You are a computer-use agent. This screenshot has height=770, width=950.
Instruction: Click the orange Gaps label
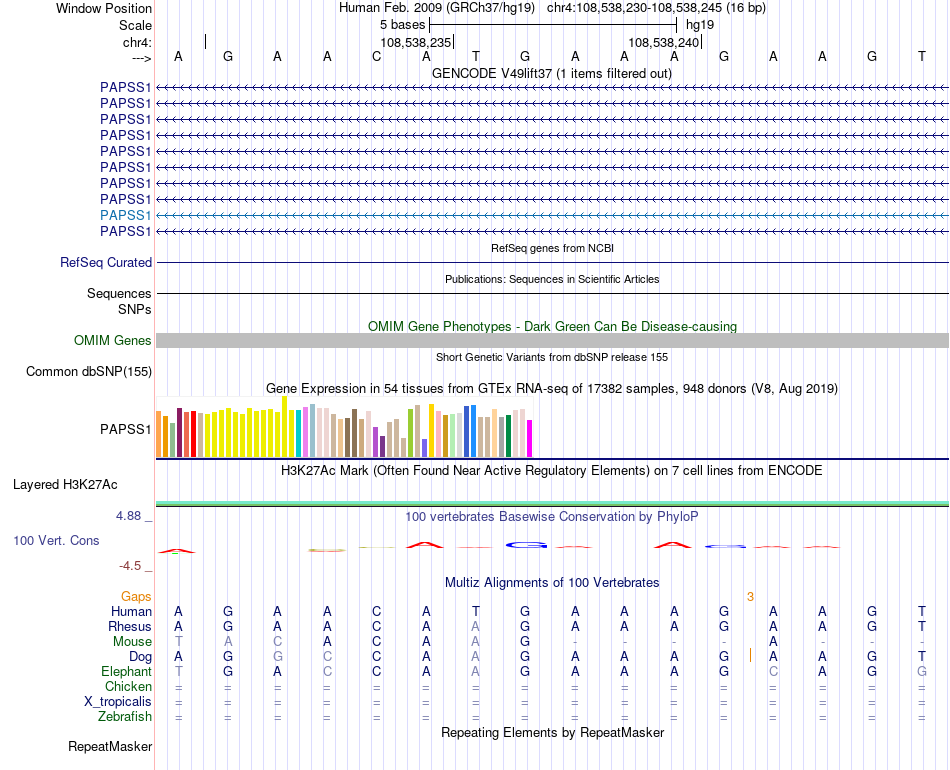(136, 597)
